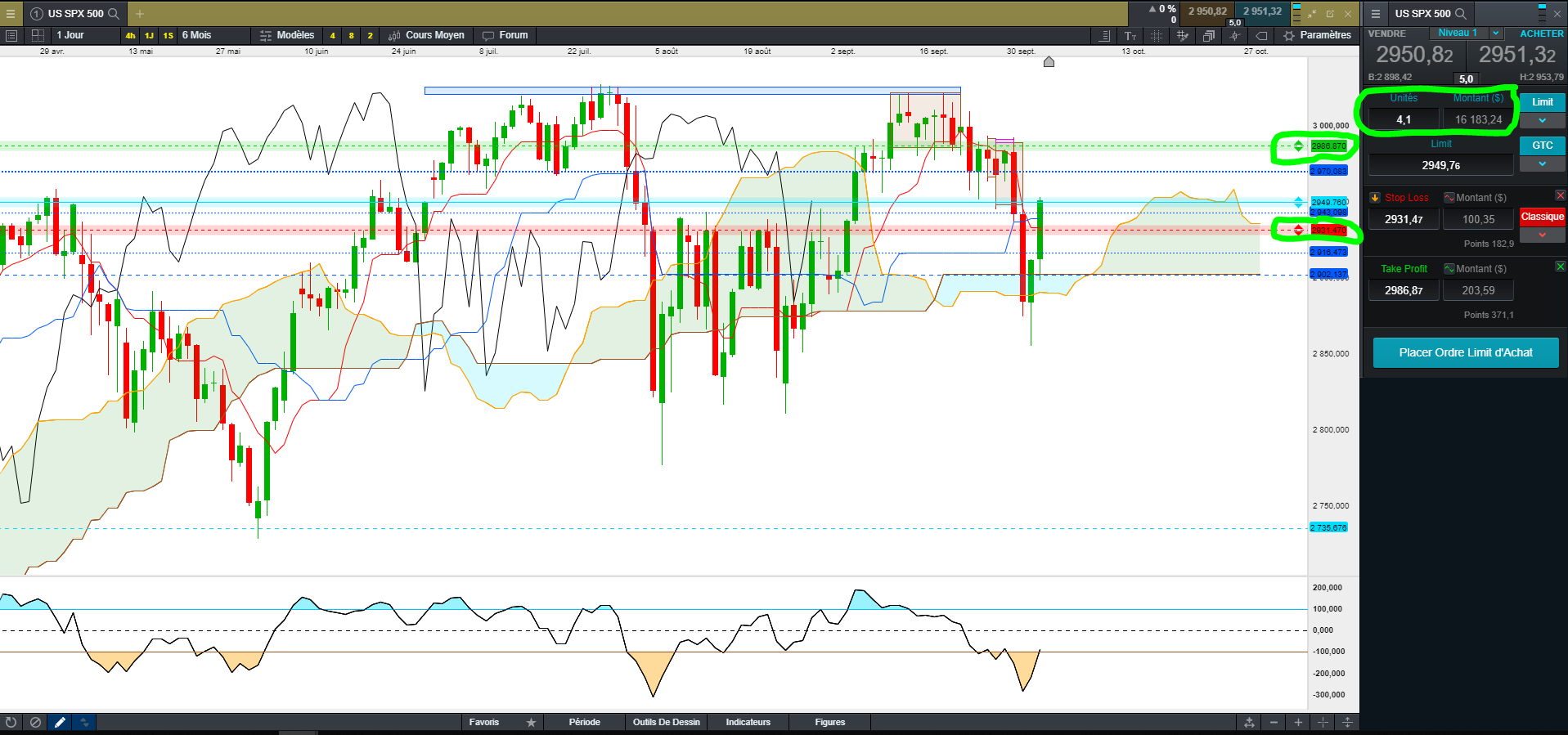Click the grid drawing edit icon
This screenshot has height=735, width=1568.
click(x=1183, y=35)
